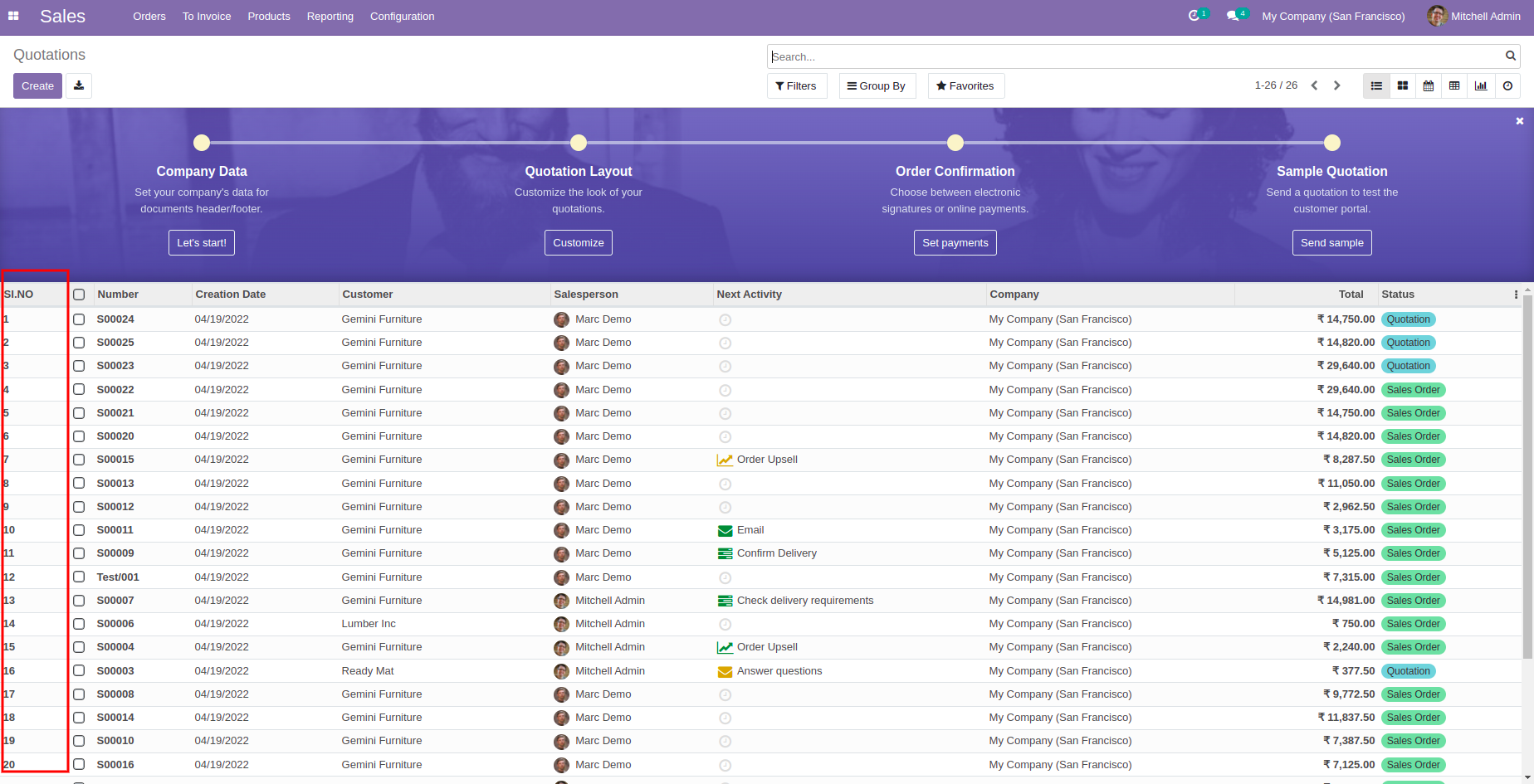Click the Order Upsell activity icon for S00004
Viewport: 1534px width, 784px height.
pyautogui.click(x=725, y=647)
